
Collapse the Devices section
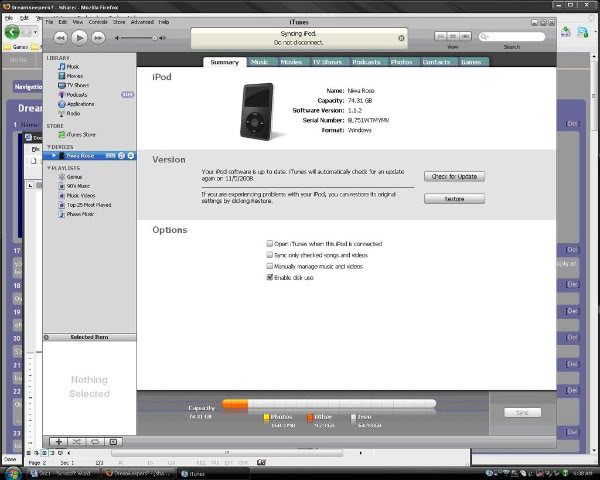tap(49, 147)
